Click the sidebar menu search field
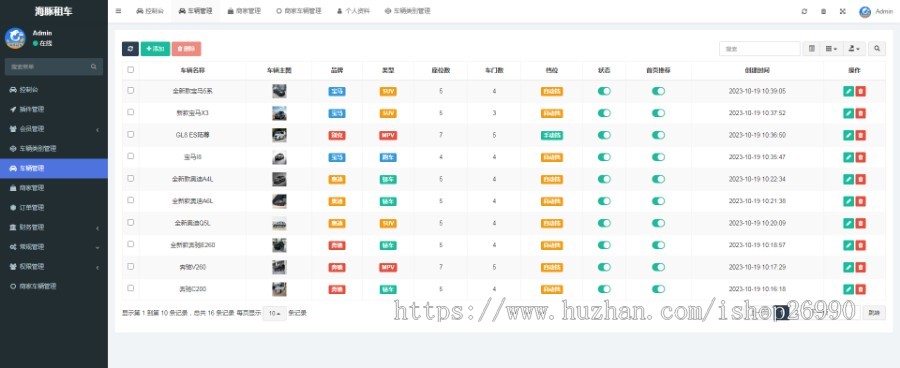Viewport: 900px width, 368px height. tap(54, 67)
